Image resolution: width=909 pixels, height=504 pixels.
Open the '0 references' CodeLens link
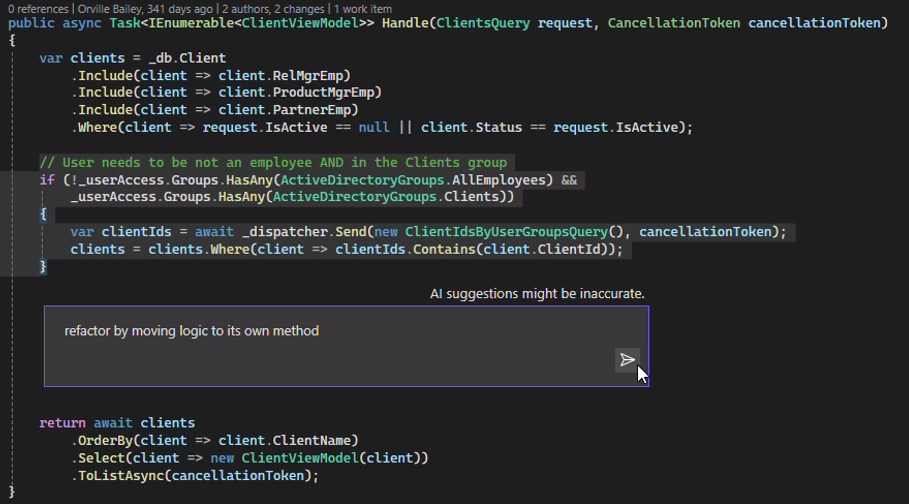38,9
